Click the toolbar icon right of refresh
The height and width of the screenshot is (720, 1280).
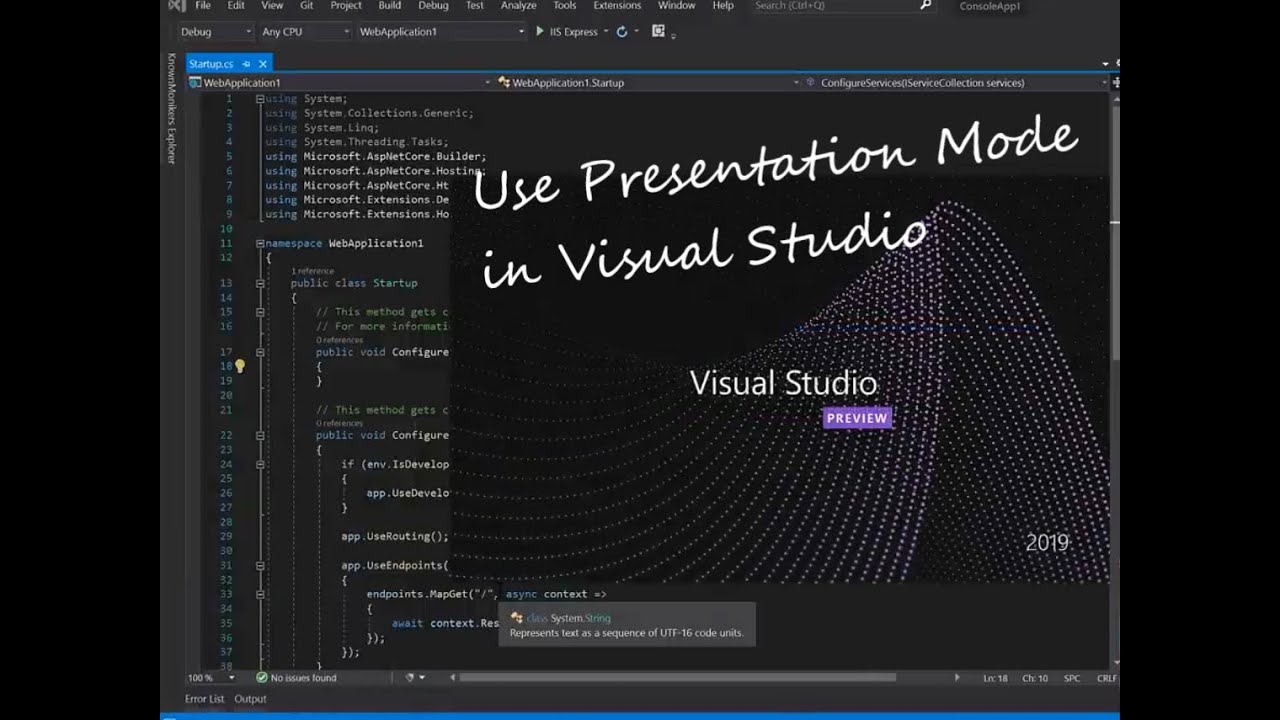coord(658,31)
